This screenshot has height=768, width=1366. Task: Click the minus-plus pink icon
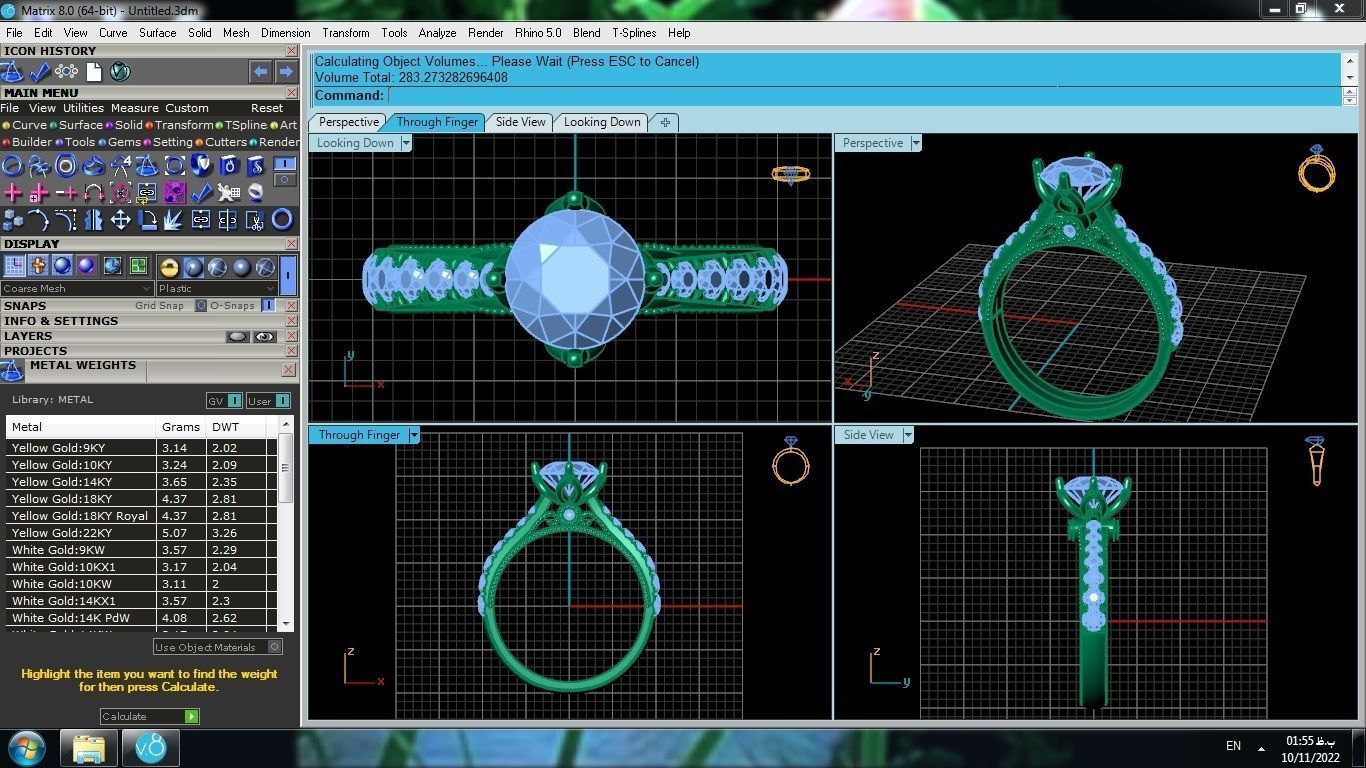pos(66,193)
